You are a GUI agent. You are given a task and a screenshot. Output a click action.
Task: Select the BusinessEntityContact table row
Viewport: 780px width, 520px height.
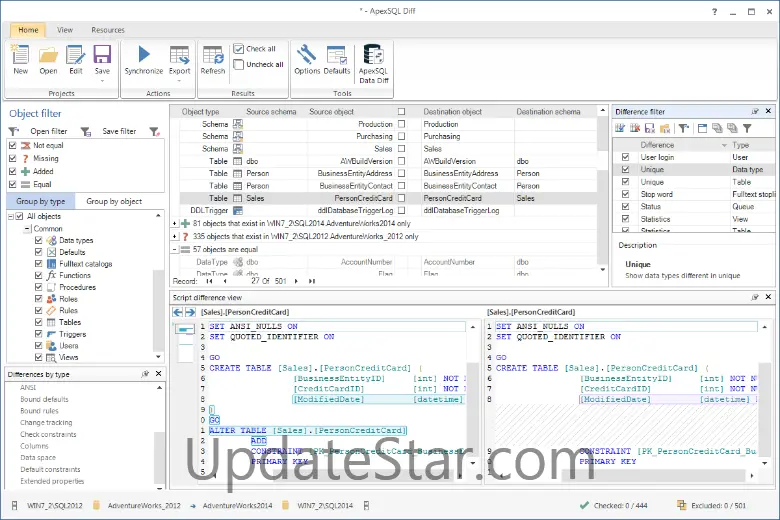click(388, 186)
